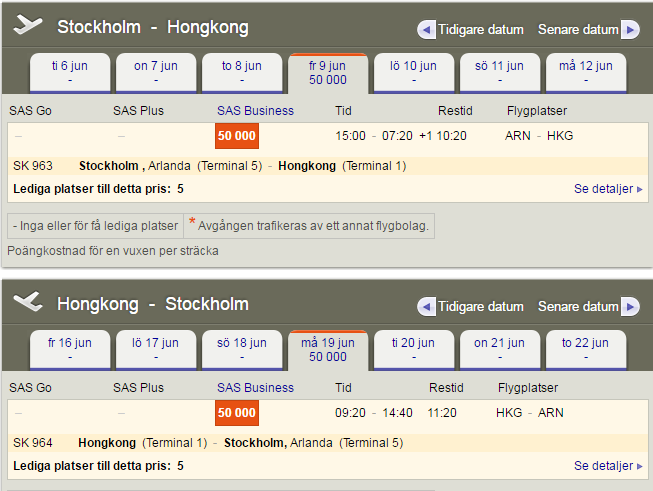
Task: Switch to lö 10 jun outbound date
Action: [x=413, y=73]
